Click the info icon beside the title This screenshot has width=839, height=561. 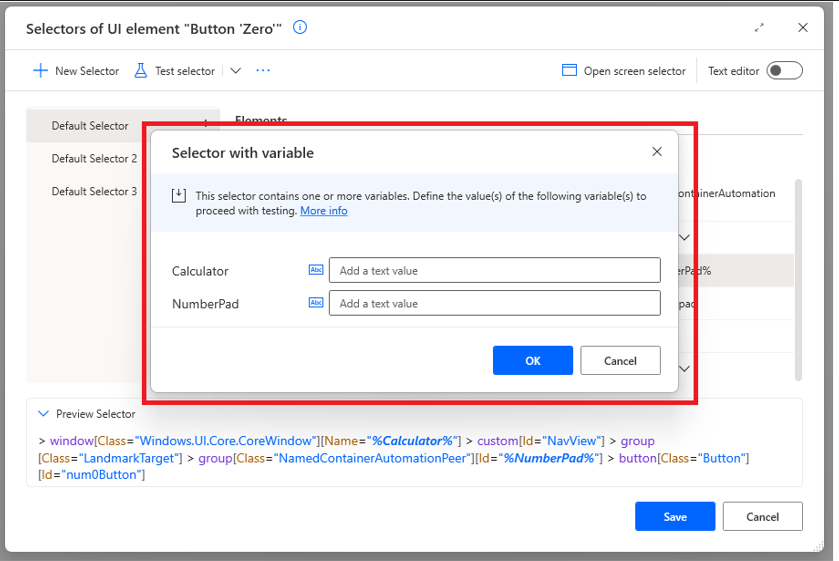[x=300, y=27]
